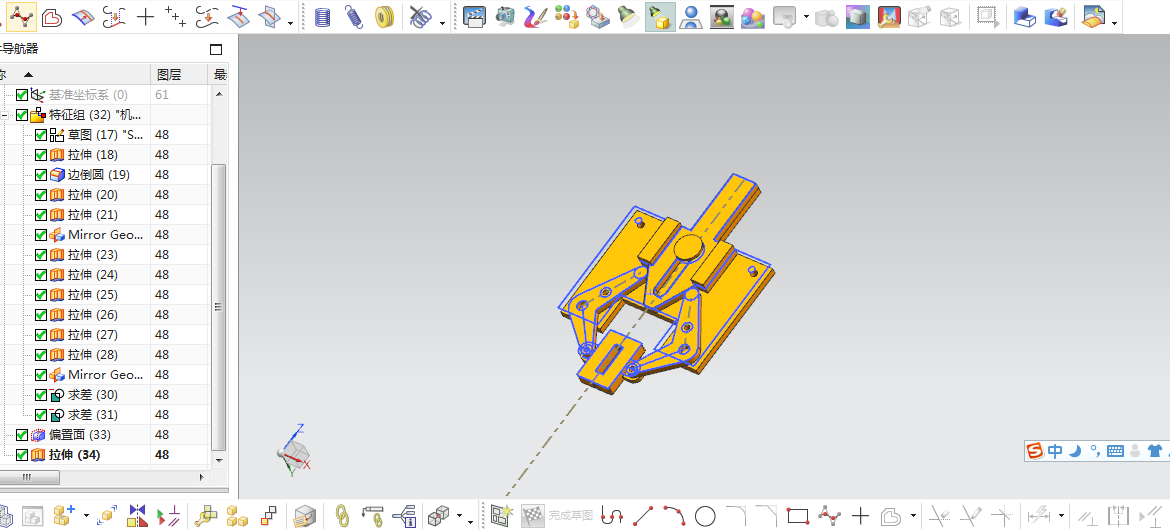Open dropdown arrow next to crossed-out spring icon
1170x530 pixels.
442,23
